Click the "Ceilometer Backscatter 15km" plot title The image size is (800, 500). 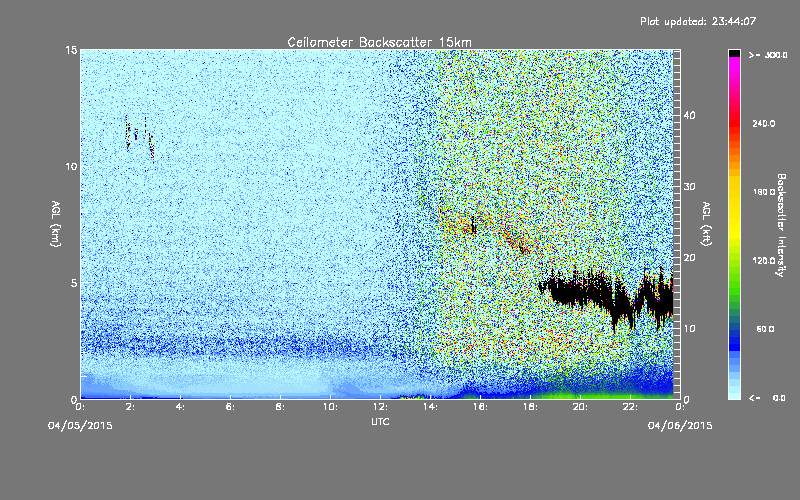[x=379, y=42]
